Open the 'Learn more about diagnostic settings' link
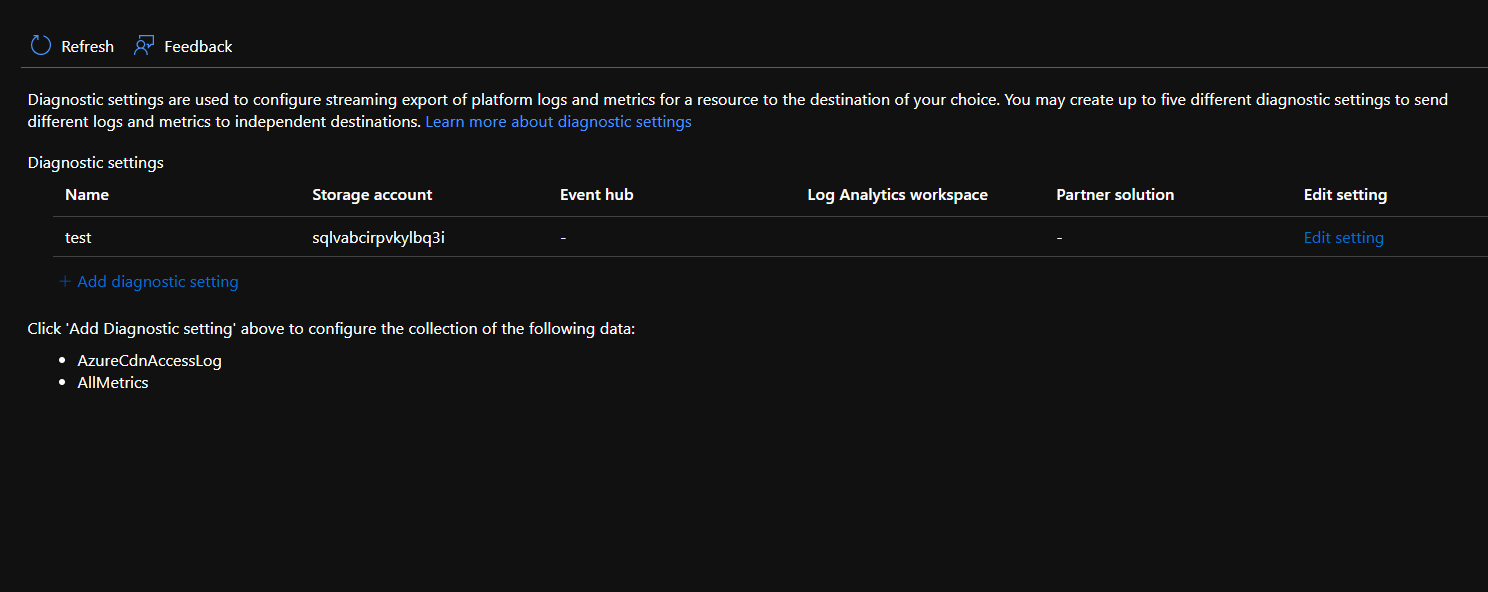The image size is (1488, 592). click(x=558, y=122)
